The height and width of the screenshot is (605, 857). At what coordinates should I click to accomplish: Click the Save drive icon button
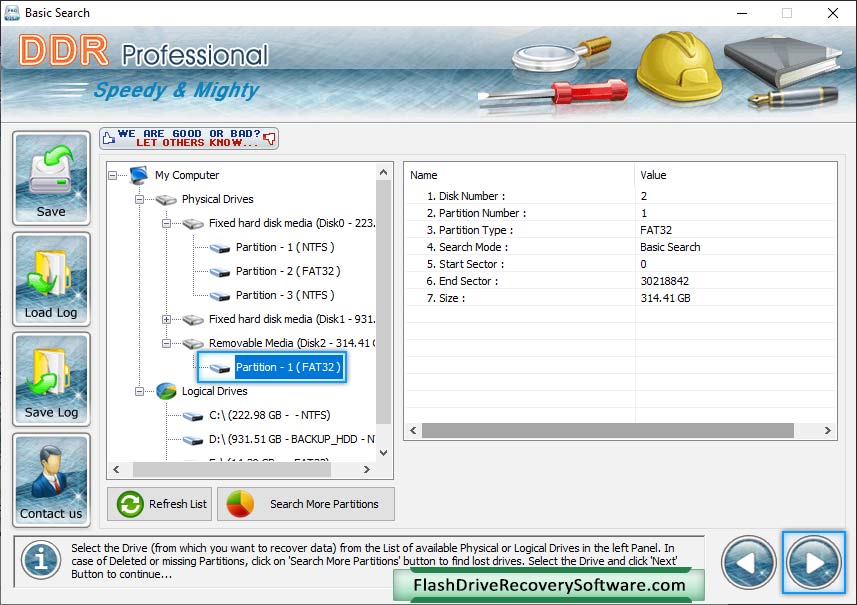(x=51, y=178)
